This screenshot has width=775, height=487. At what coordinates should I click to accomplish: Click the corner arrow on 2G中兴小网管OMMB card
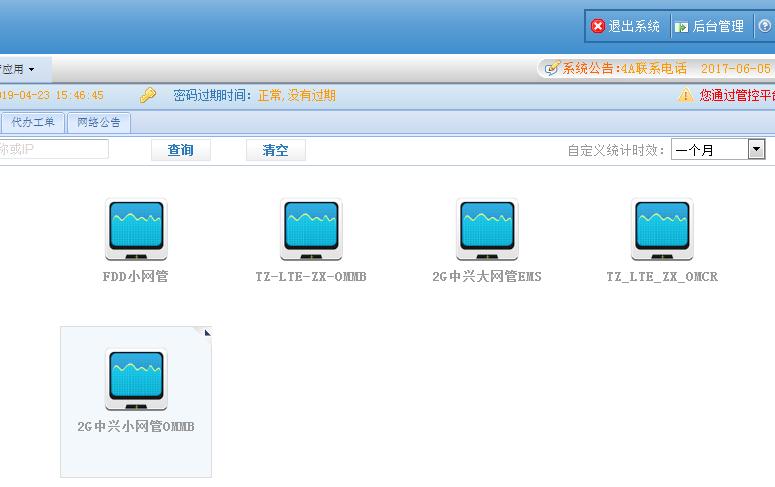click(207, 332)
